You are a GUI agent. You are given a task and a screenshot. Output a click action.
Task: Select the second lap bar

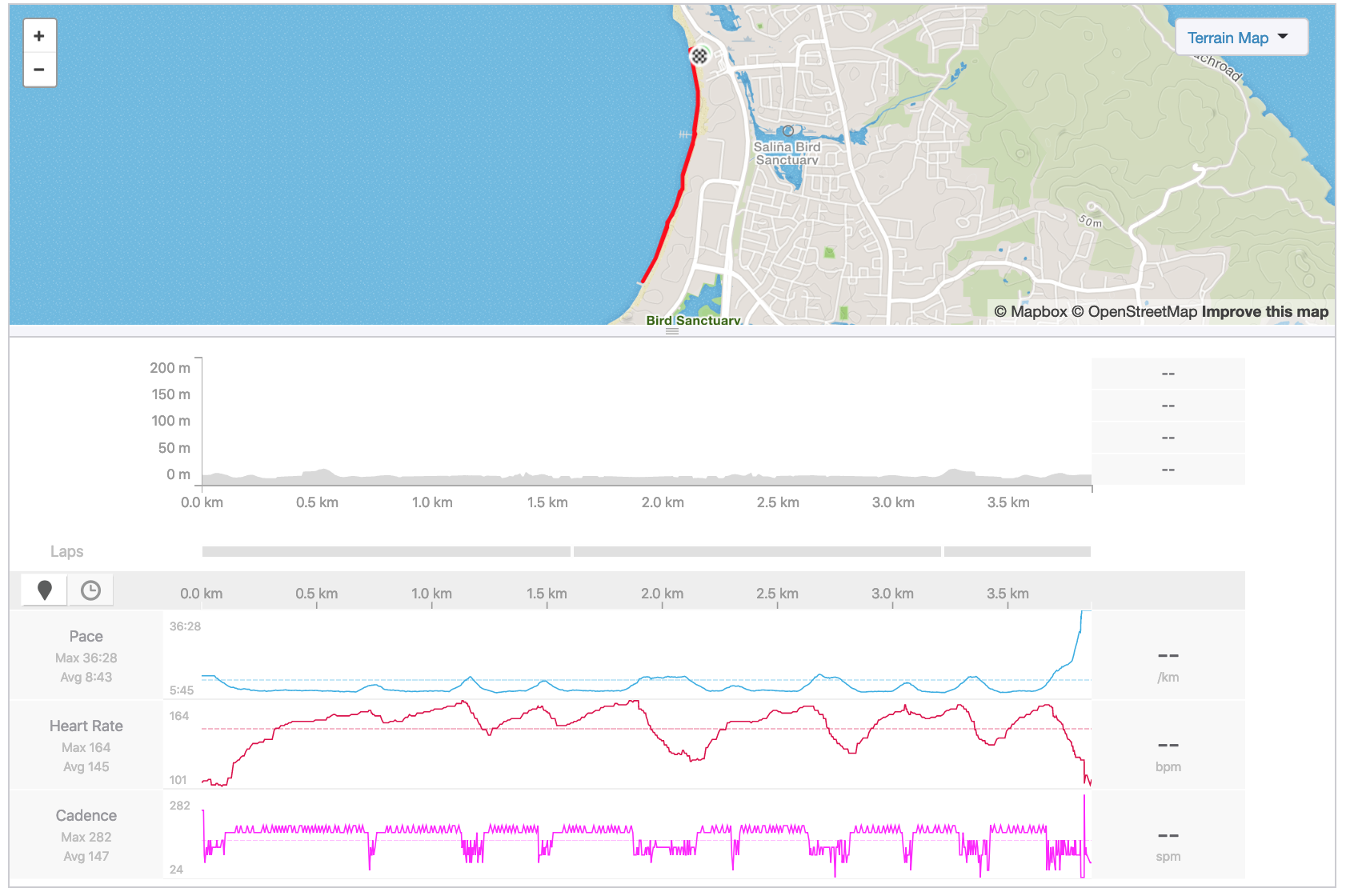[757, 551]
